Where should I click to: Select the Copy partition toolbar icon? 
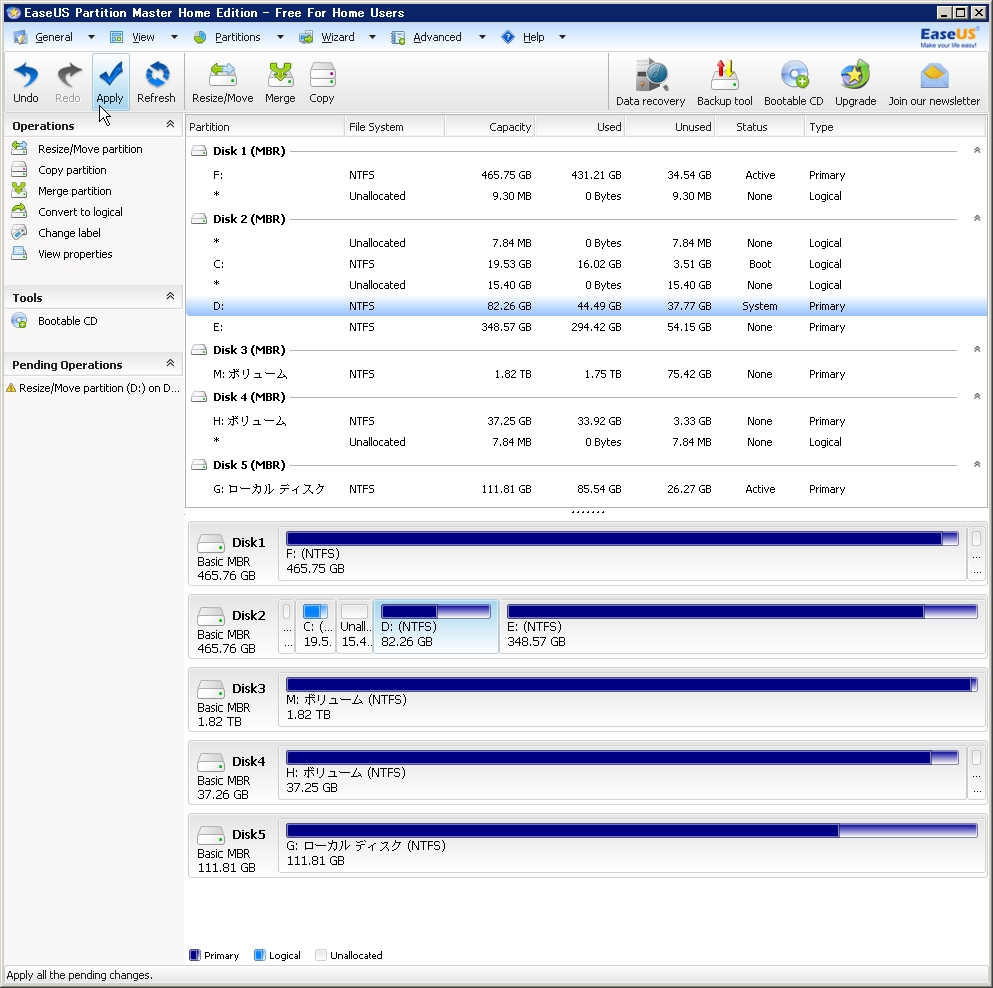[x=322, y=82]
